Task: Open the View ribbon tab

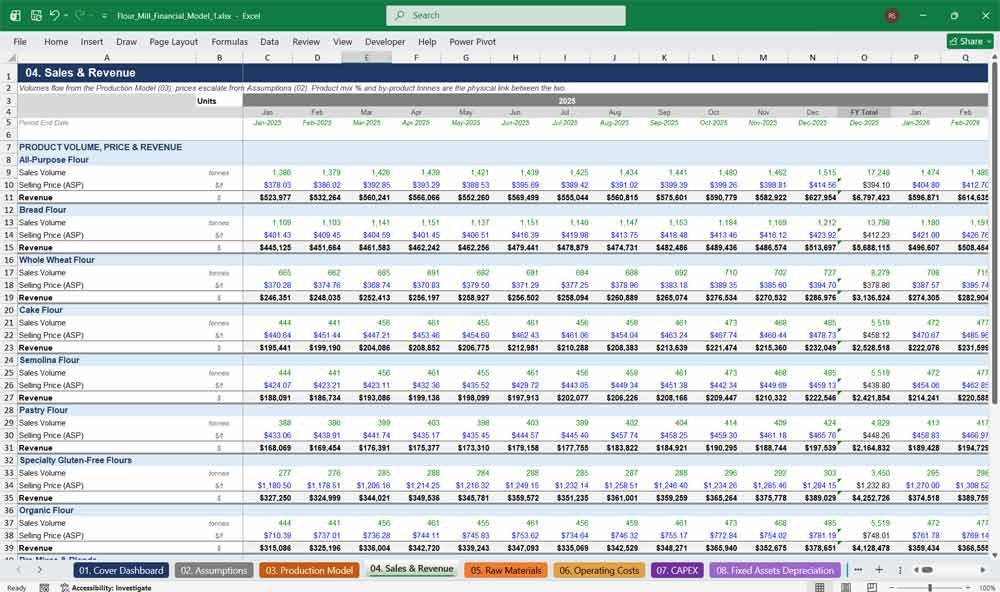Action: (x=342, y=41)
